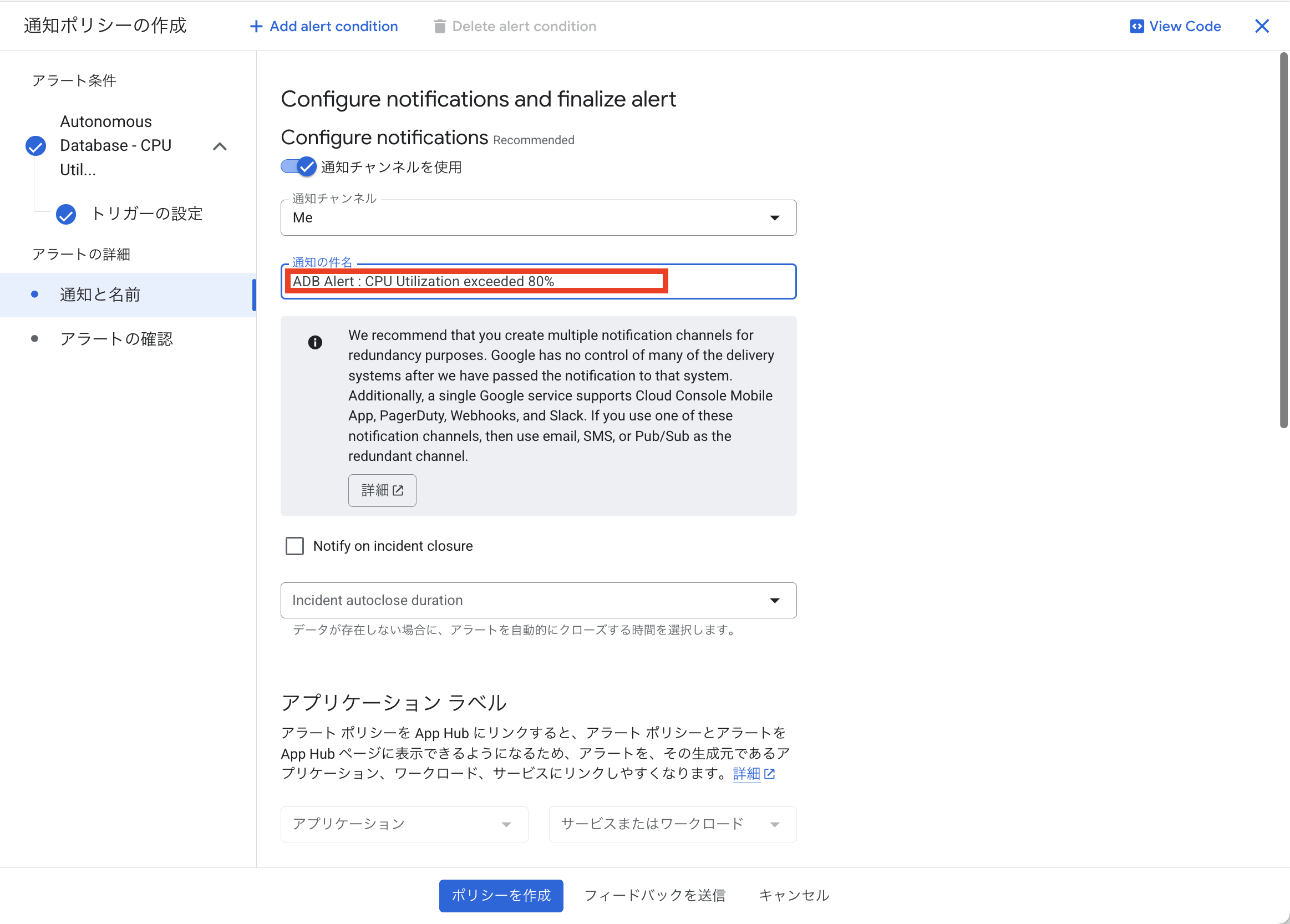
Task: Collapse the Autonomous Database - CPU condition
Action: (x=220, y=146)
